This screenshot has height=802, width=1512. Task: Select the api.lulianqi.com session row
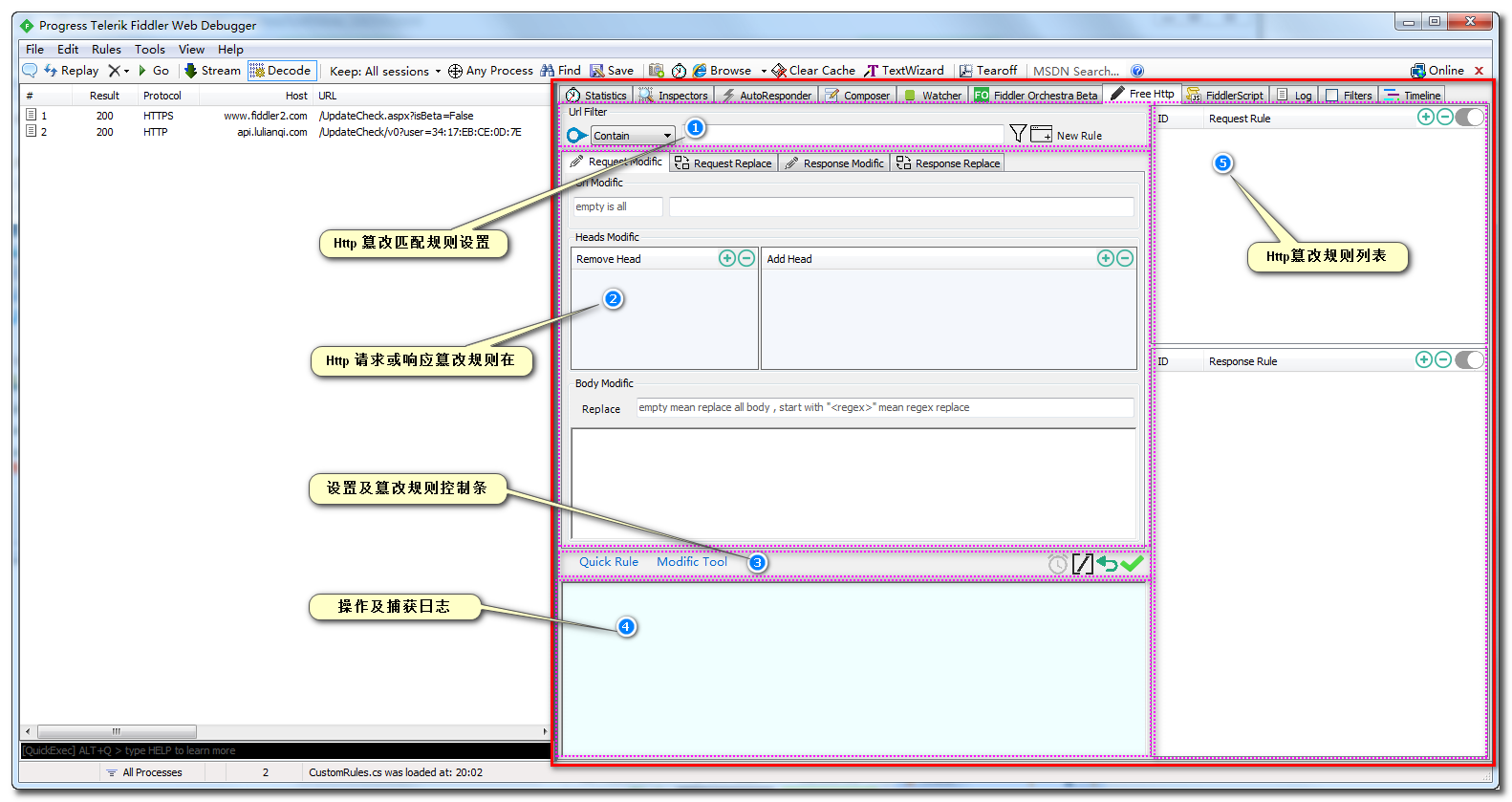(x=285, y=132)
